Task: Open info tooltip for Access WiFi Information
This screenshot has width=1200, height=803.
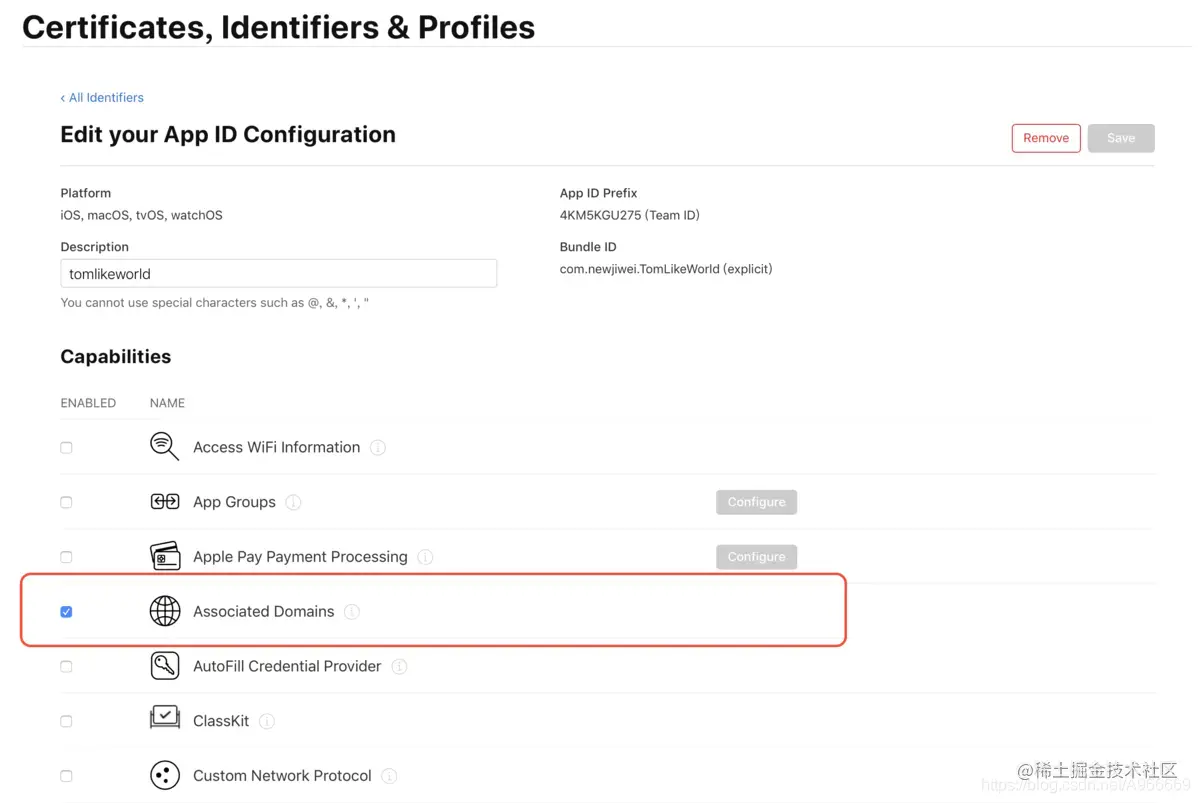Action: pyautogui.click(x=377, y=447)
